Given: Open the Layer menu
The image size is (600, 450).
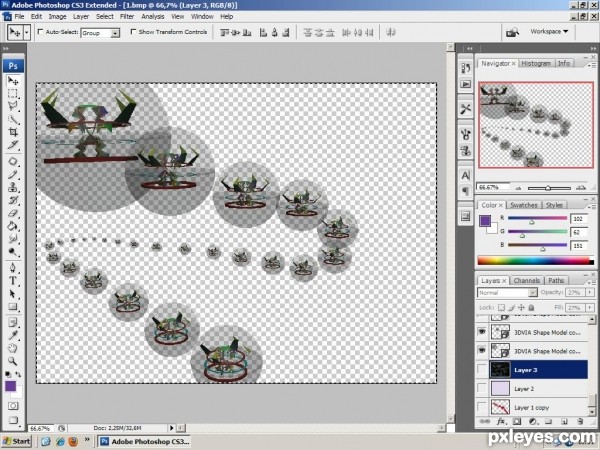Looking at the screenshot, I should click(81, 16).
